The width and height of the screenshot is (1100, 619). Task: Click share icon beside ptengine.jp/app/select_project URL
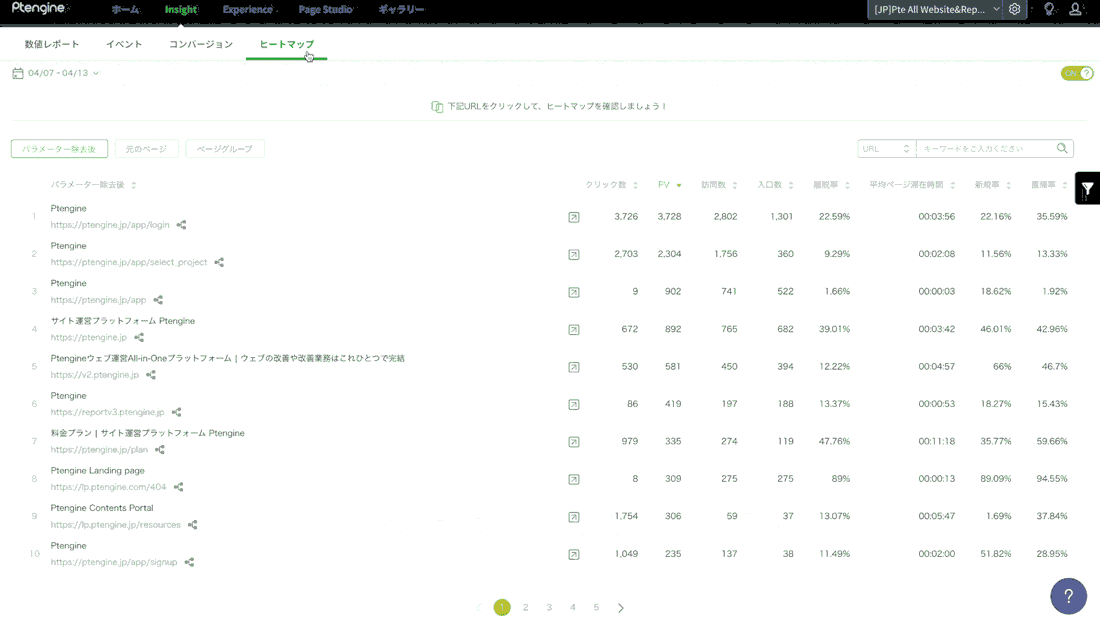pos(219,262)
